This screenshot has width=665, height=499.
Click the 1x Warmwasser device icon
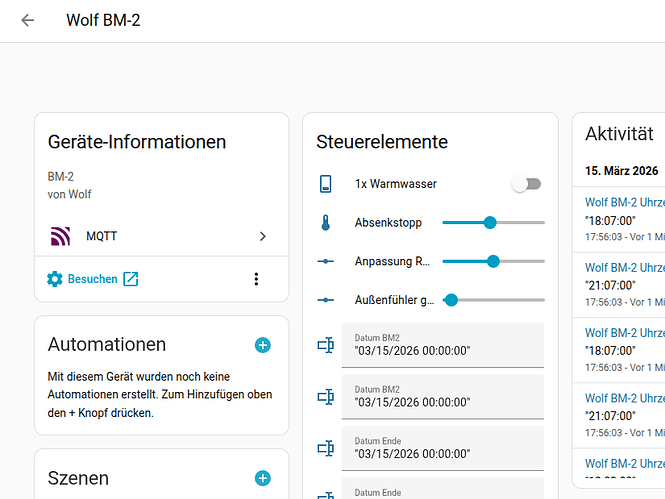coord(325,184)
